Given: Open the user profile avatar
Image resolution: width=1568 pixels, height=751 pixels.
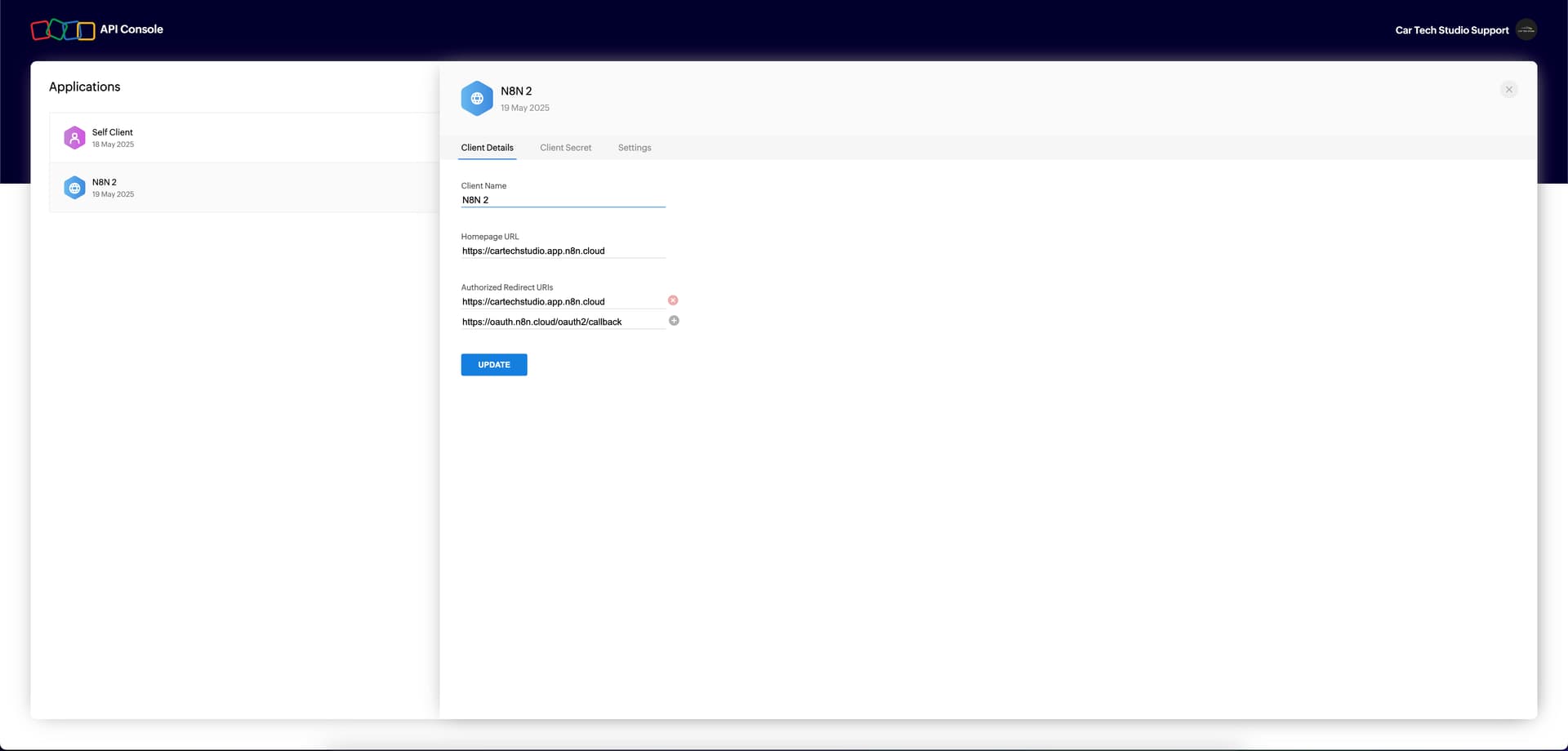Looking at the screenshot, I should point(1526,29).
